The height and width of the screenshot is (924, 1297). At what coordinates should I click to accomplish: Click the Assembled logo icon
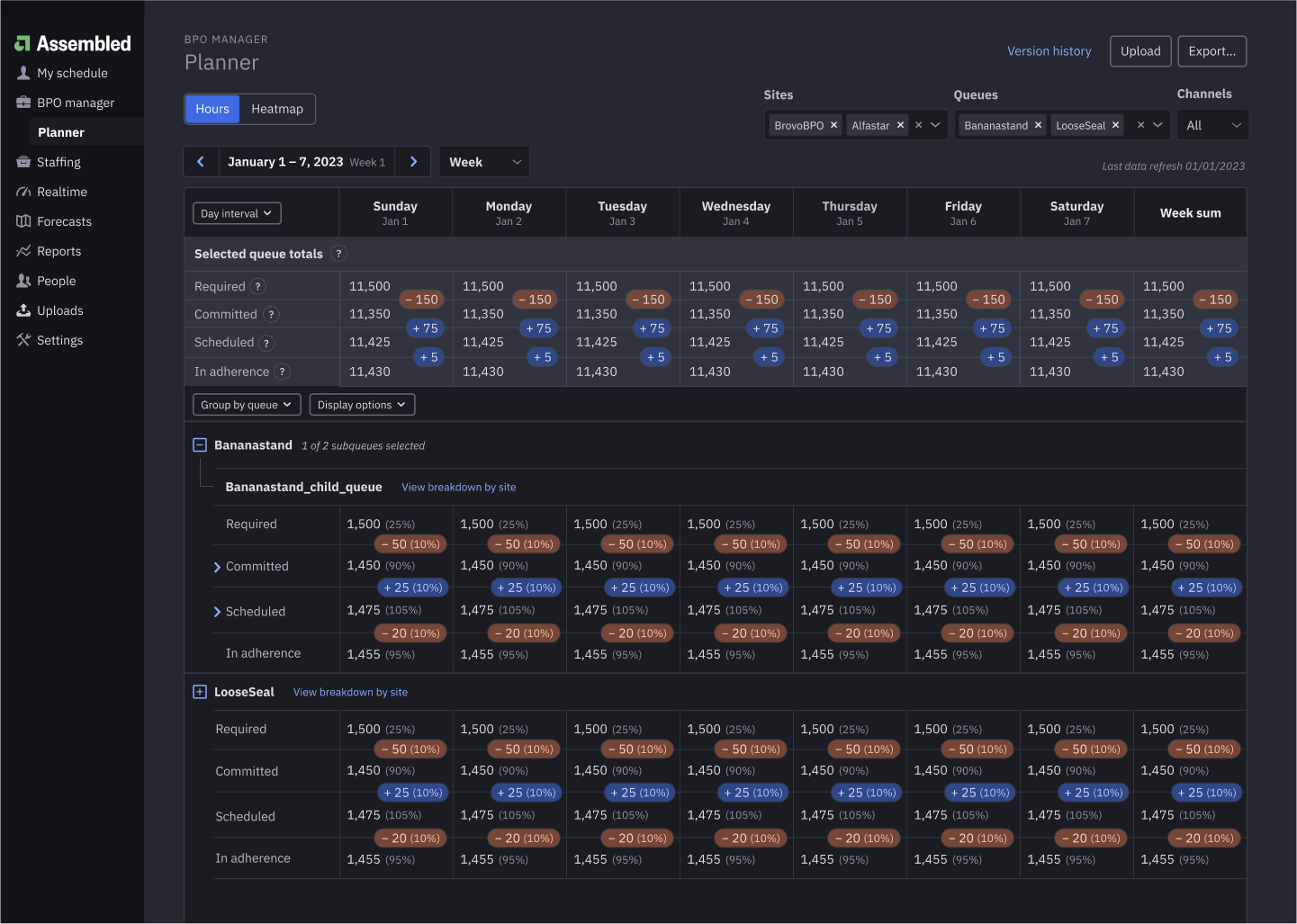pos(23,43)
